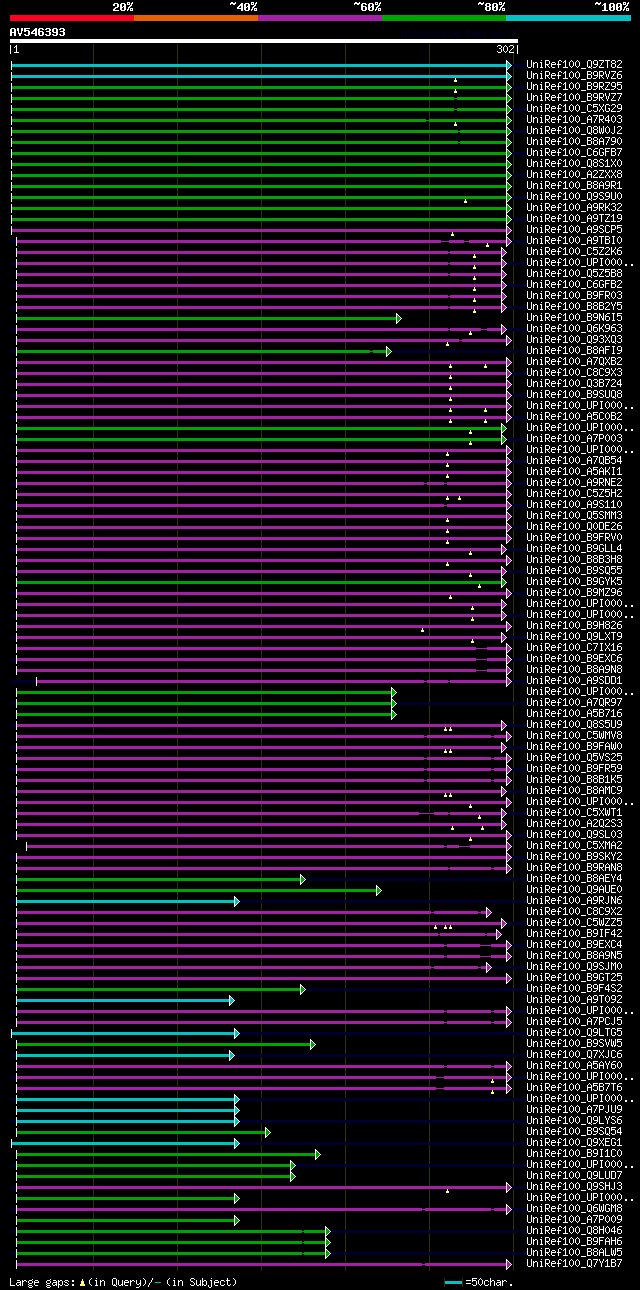
Task: Select label UniRef100_B9MZ96
Action: pyautogui.click(x=574, y=592)
